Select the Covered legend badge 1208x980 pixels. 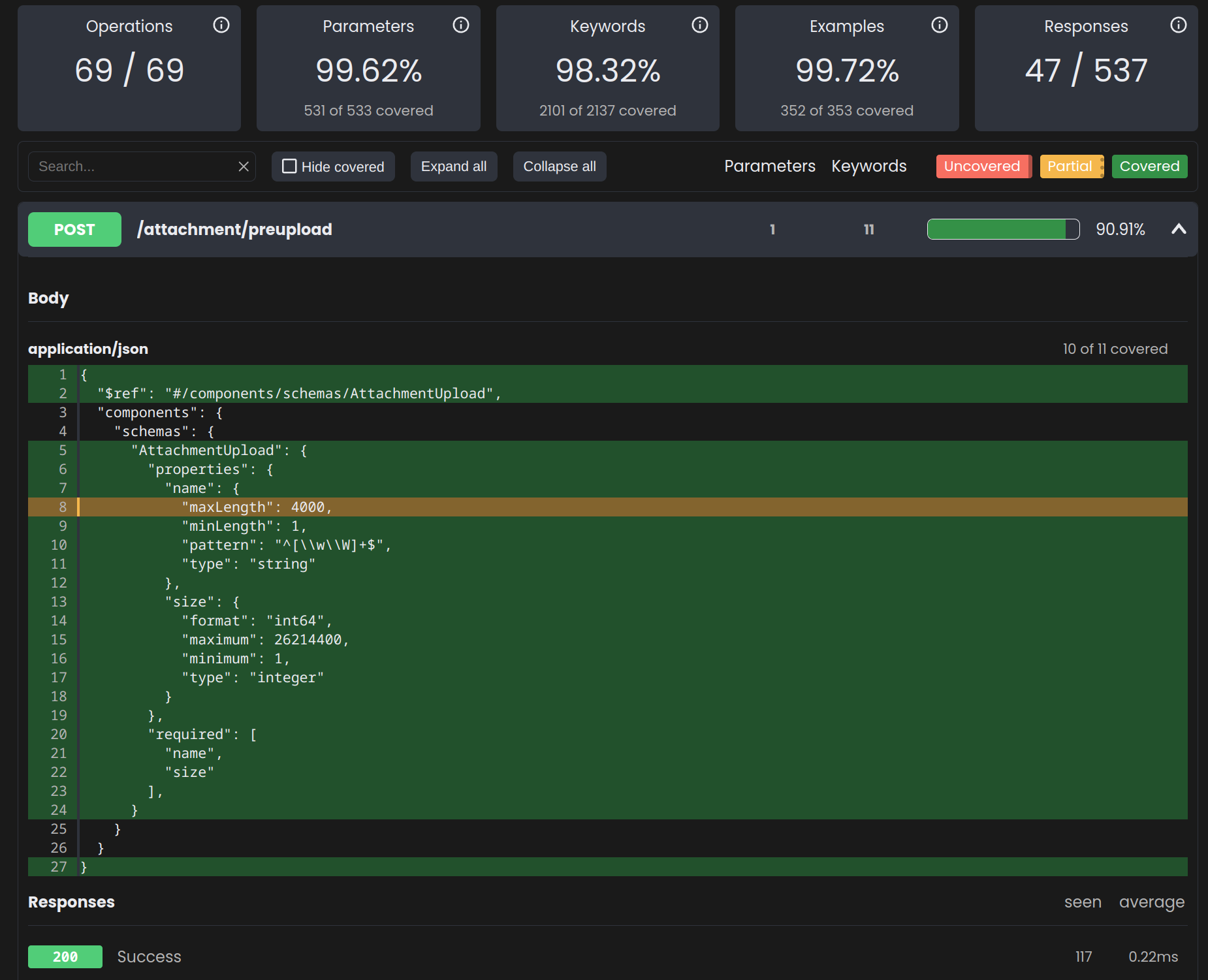1149,166
